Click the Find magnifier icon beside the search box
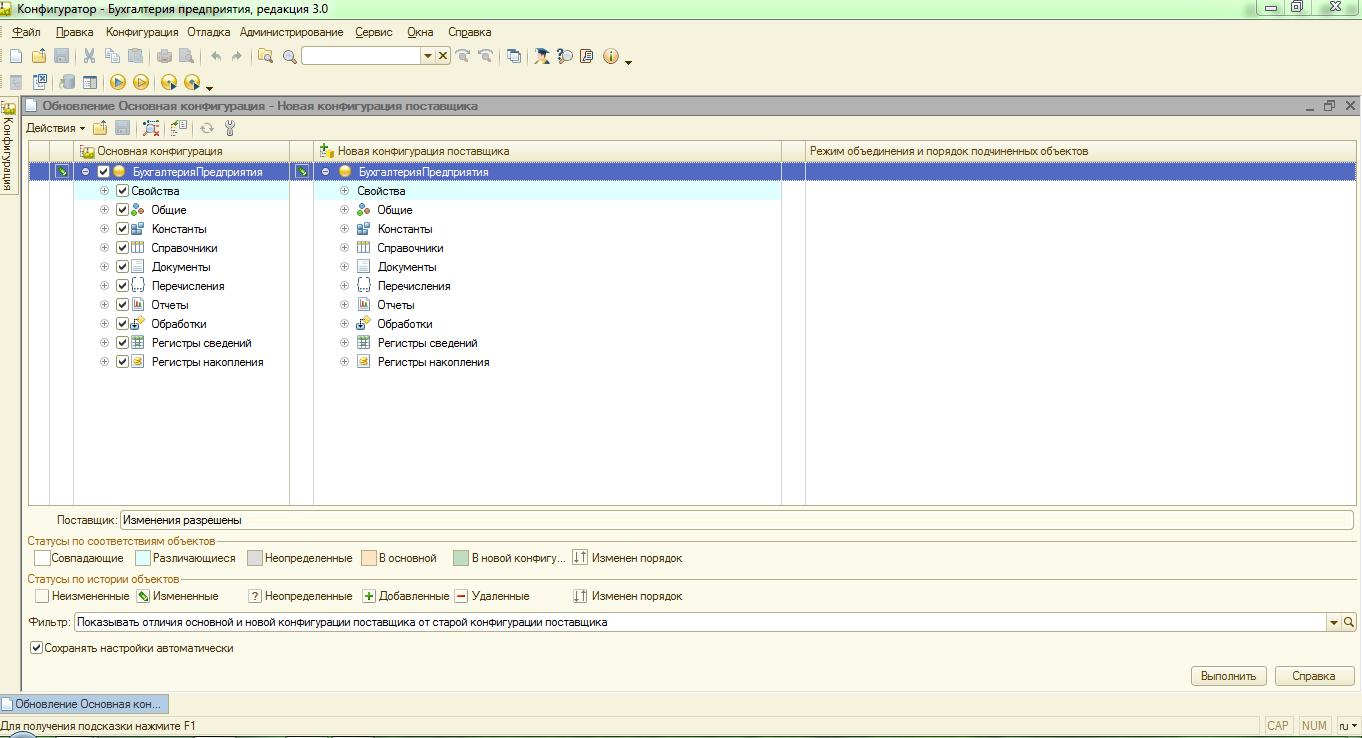 click(x=290, y=57)
